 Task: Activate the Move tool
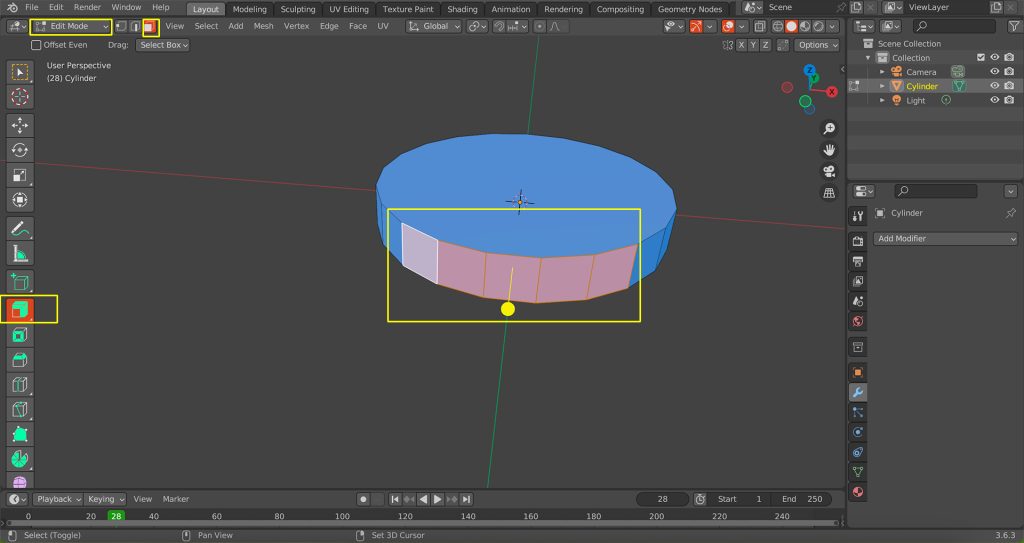click(20, 125)
